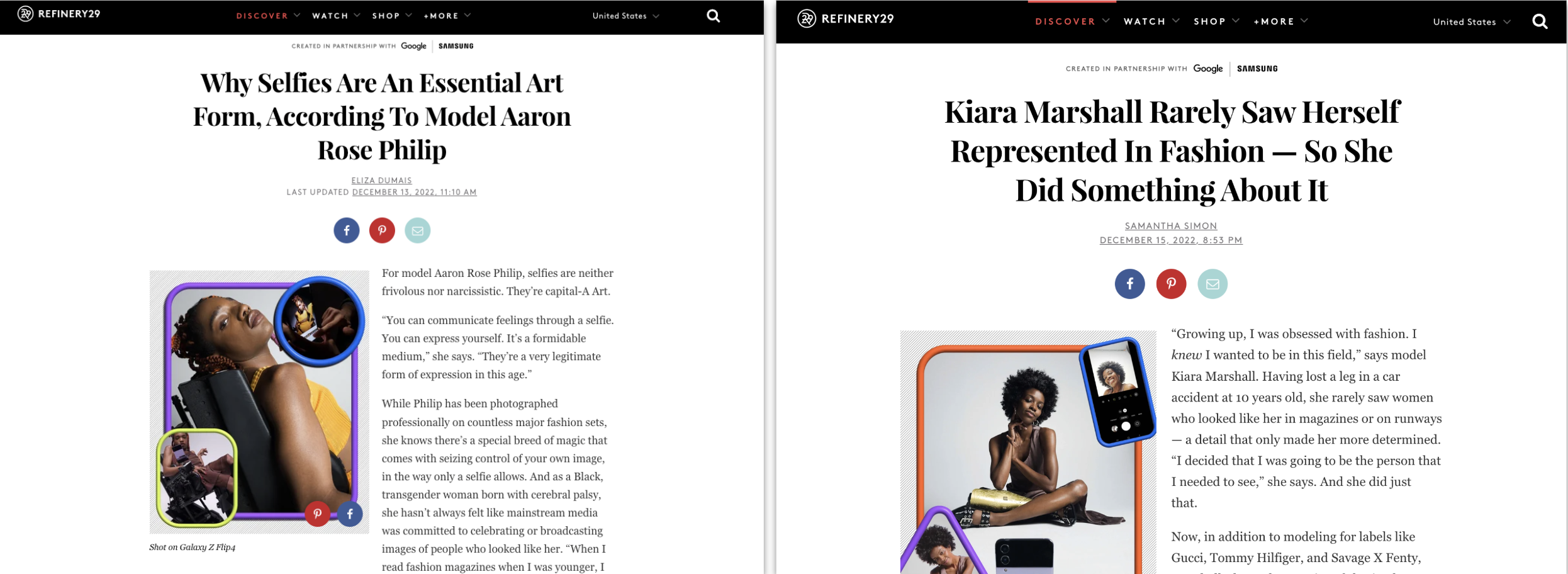Open search in the right window
This screenshot has width=1568, height=574.
pos(1540,22)
